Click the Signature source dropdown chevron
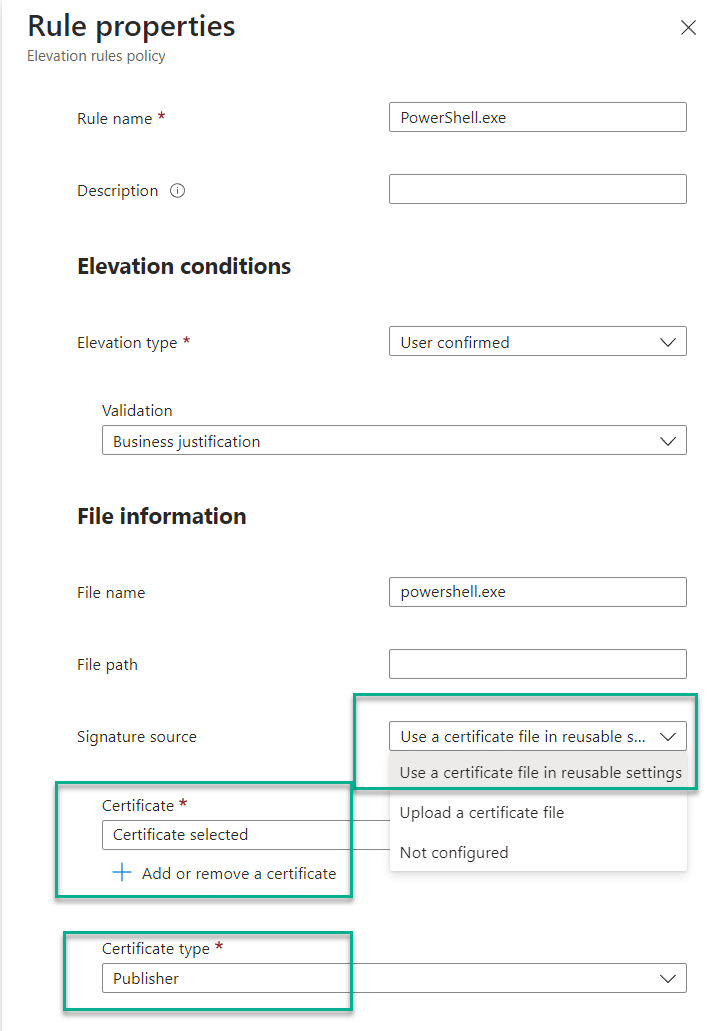This screenshot has width=712, height=1031. click(x=668, y=736)
